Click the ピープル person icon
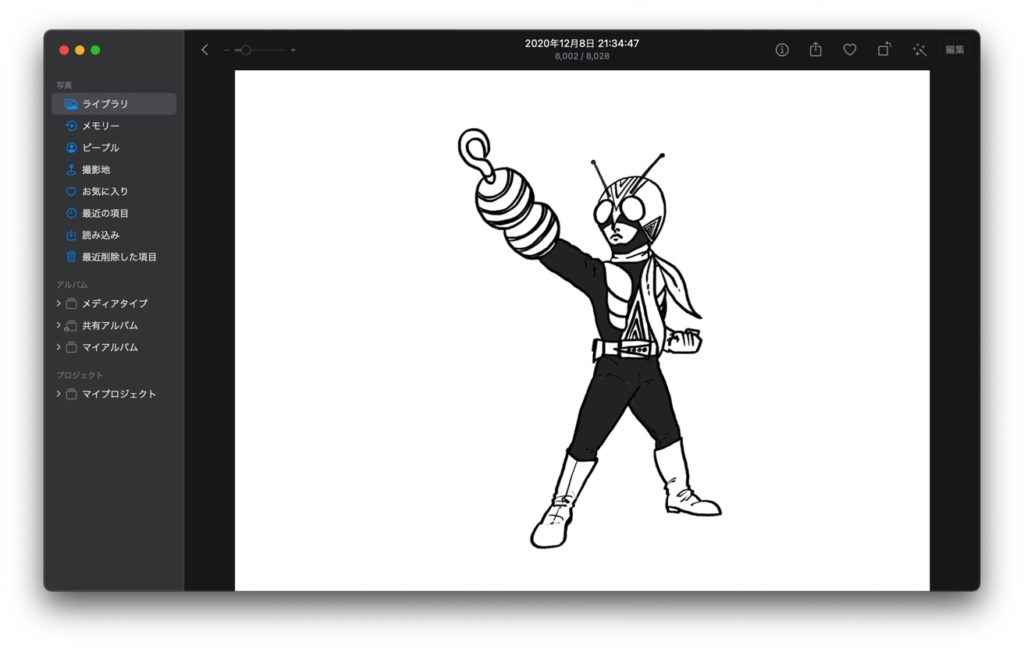 coord(71,148)
